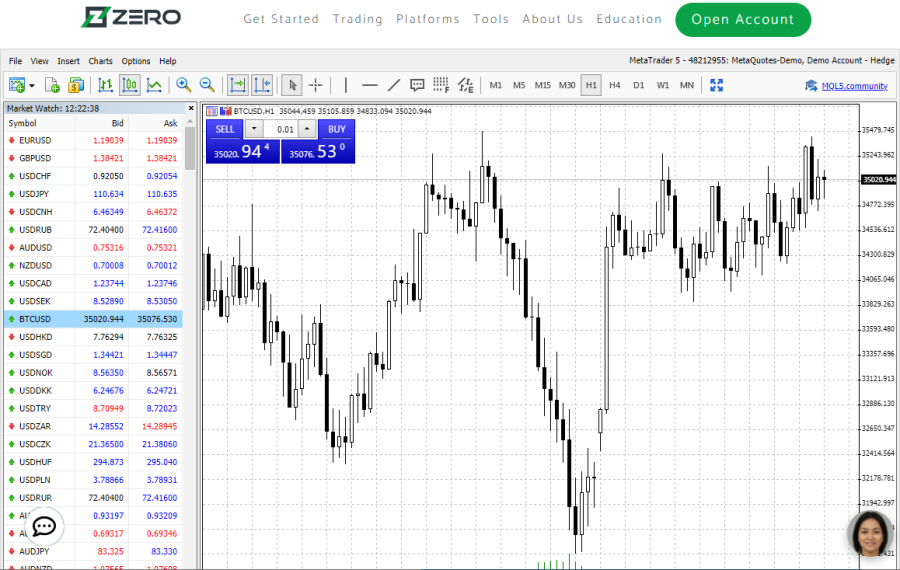Open the new chart dropdown arrow
900x570 pixels.
tap(32, 86)
